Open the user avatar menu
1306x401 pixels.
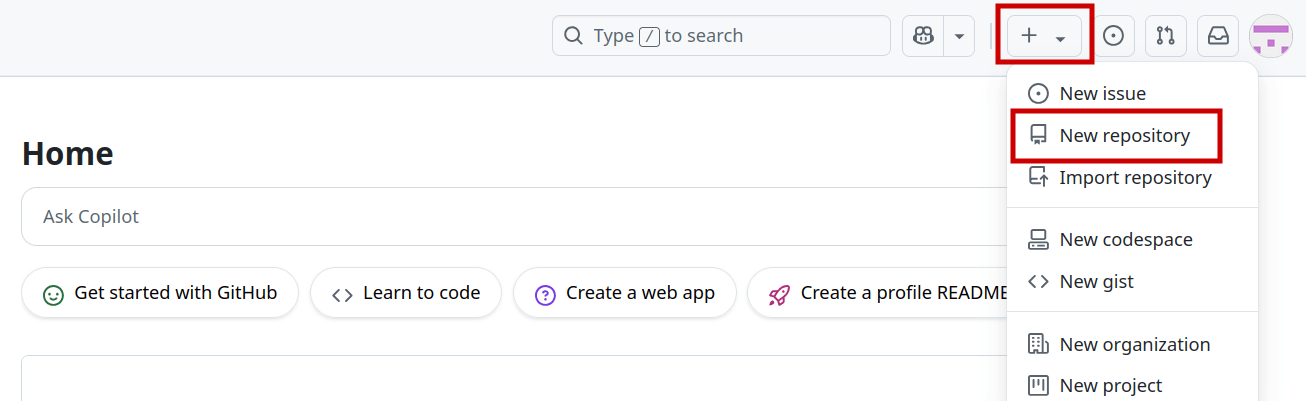tap(1271, 36)
